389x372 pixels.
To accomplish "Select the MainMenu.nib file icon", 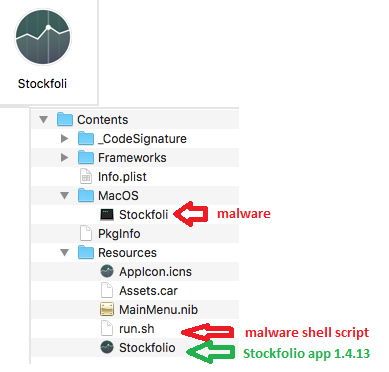I will [107, 310].
